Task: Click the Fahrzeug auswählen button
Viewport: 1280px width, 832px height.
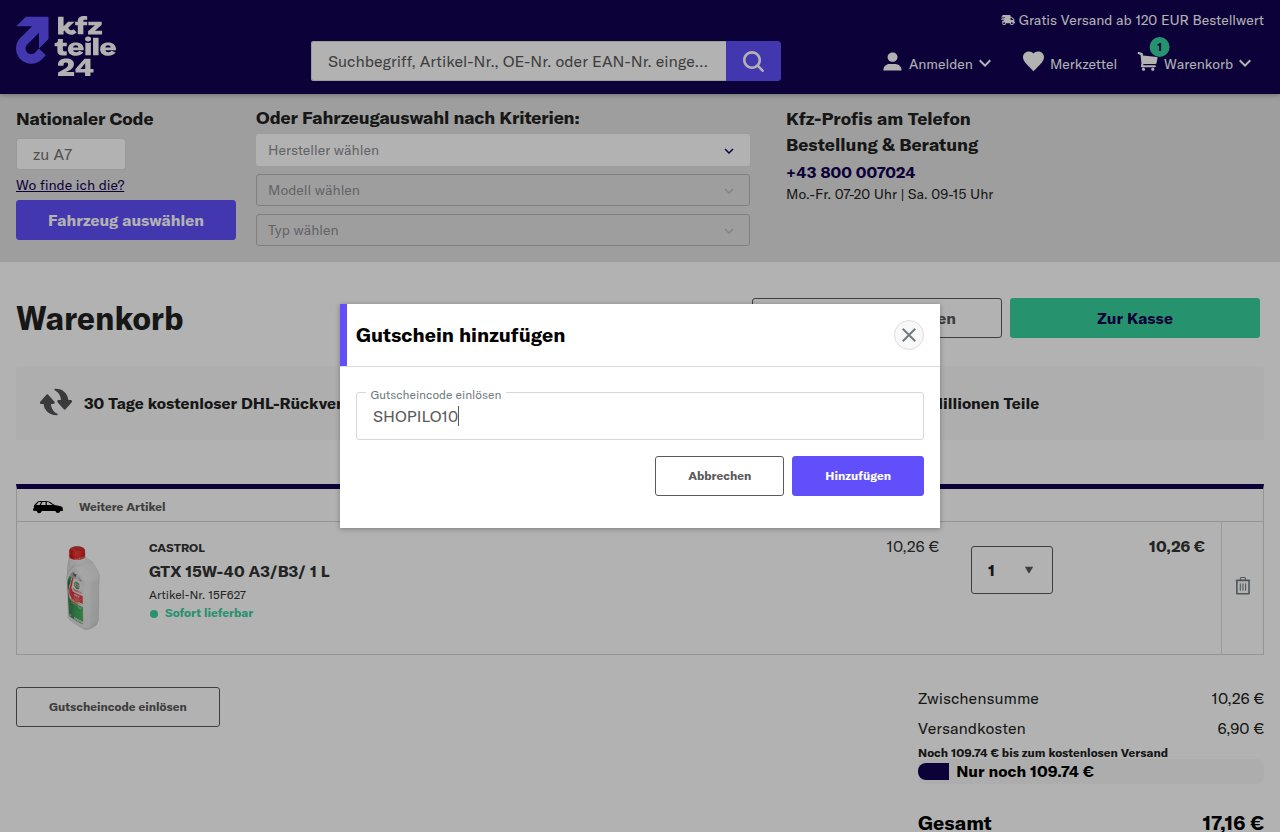Action: (x=126, y=220)
